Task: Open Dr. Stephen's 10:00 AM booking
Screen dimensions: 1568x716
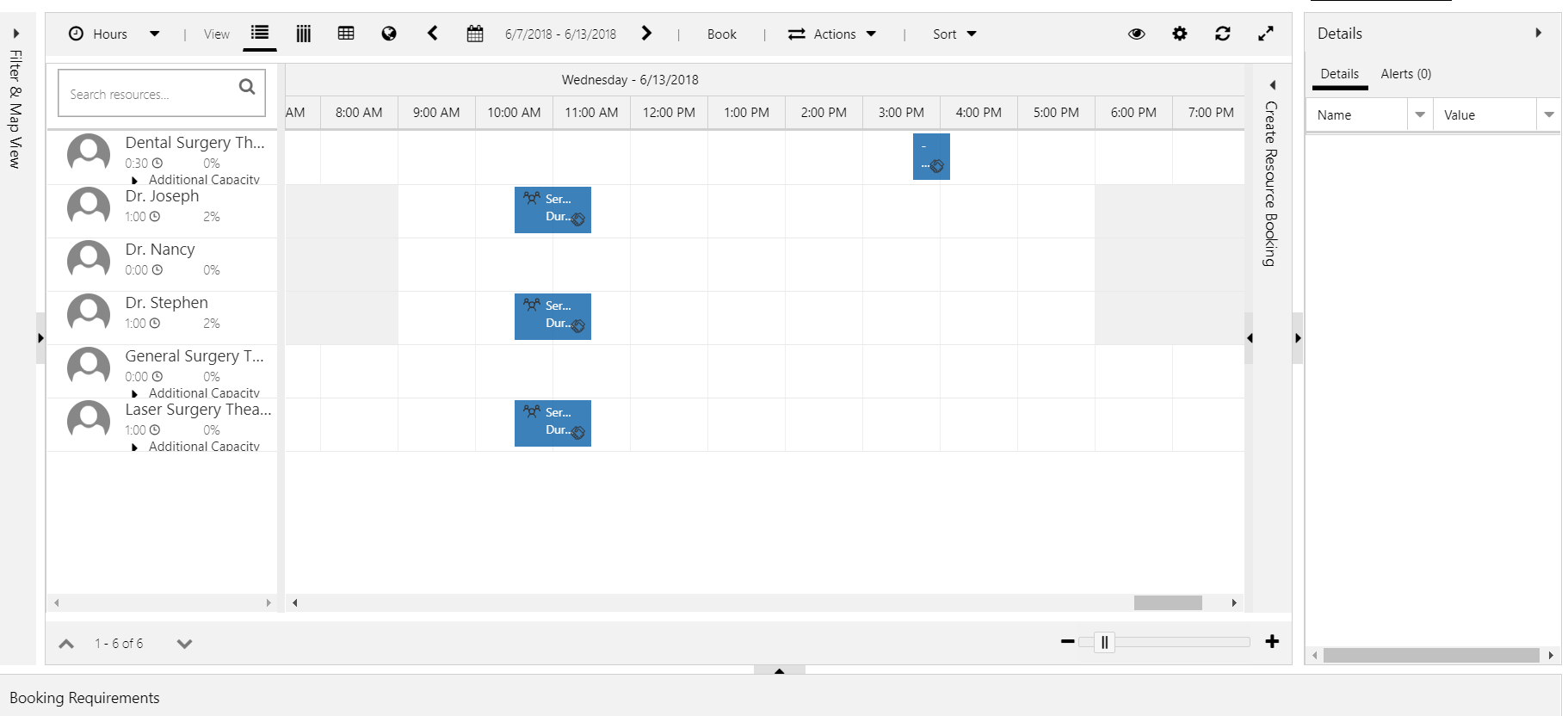Action: pyautogui.click(x=553, y=317)
